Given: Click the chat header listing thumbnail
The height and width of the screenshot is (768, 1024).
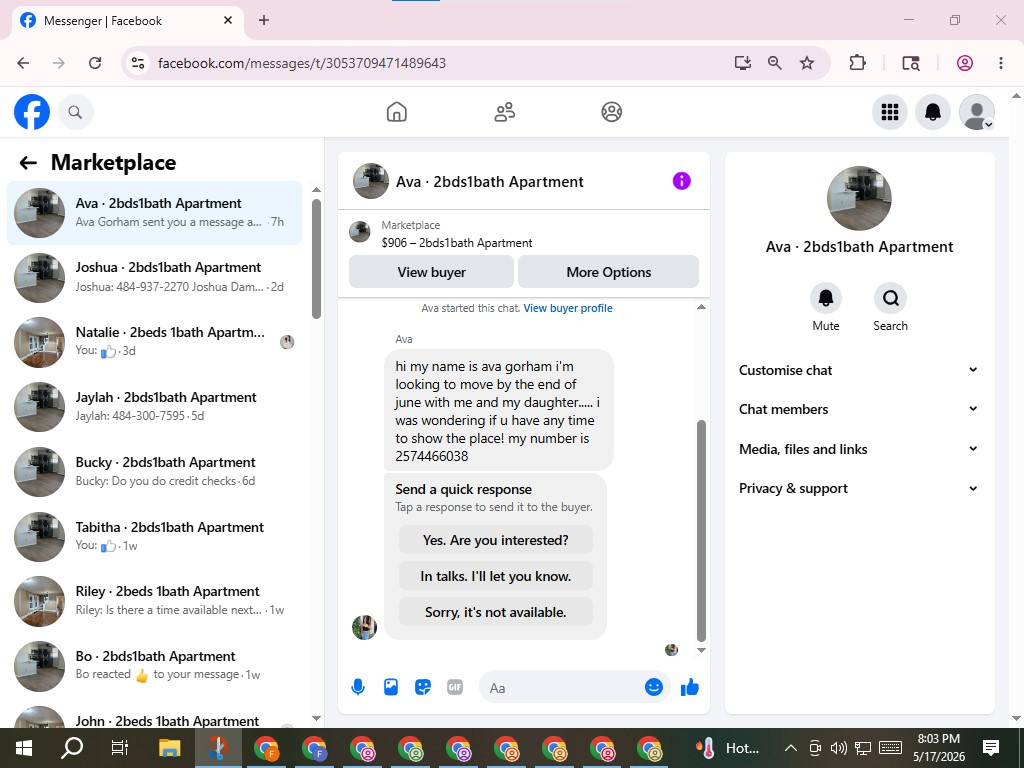Looking at the screenshot, I should [370, 181].
